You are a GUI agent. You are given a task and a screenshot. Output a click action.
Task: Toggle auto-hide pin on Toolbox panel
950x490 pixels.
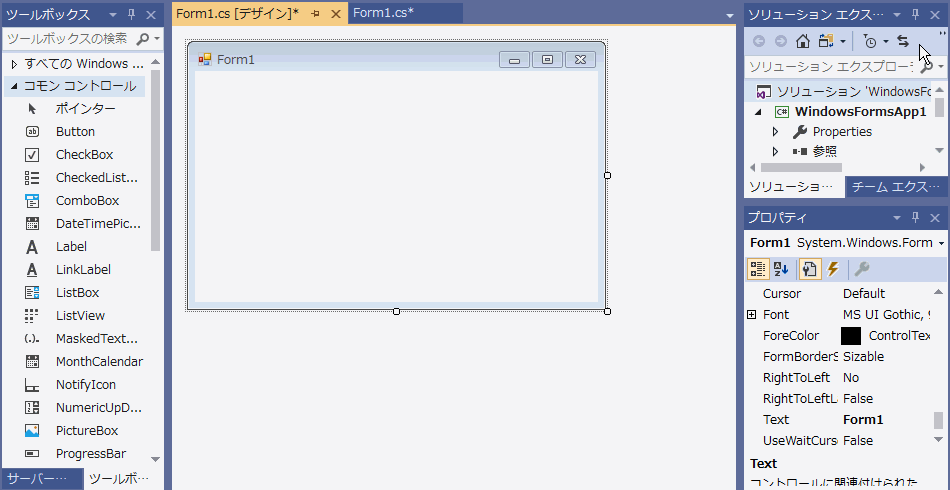click(x=131, y=15)
